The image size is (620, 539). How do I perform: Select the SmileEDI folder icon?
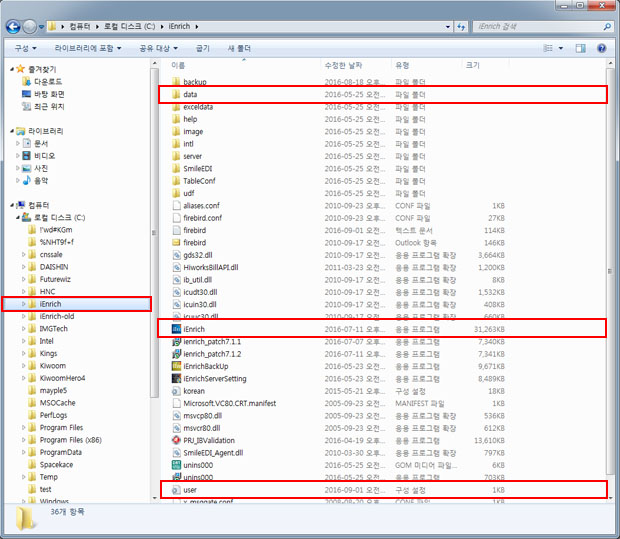[176, 168]
